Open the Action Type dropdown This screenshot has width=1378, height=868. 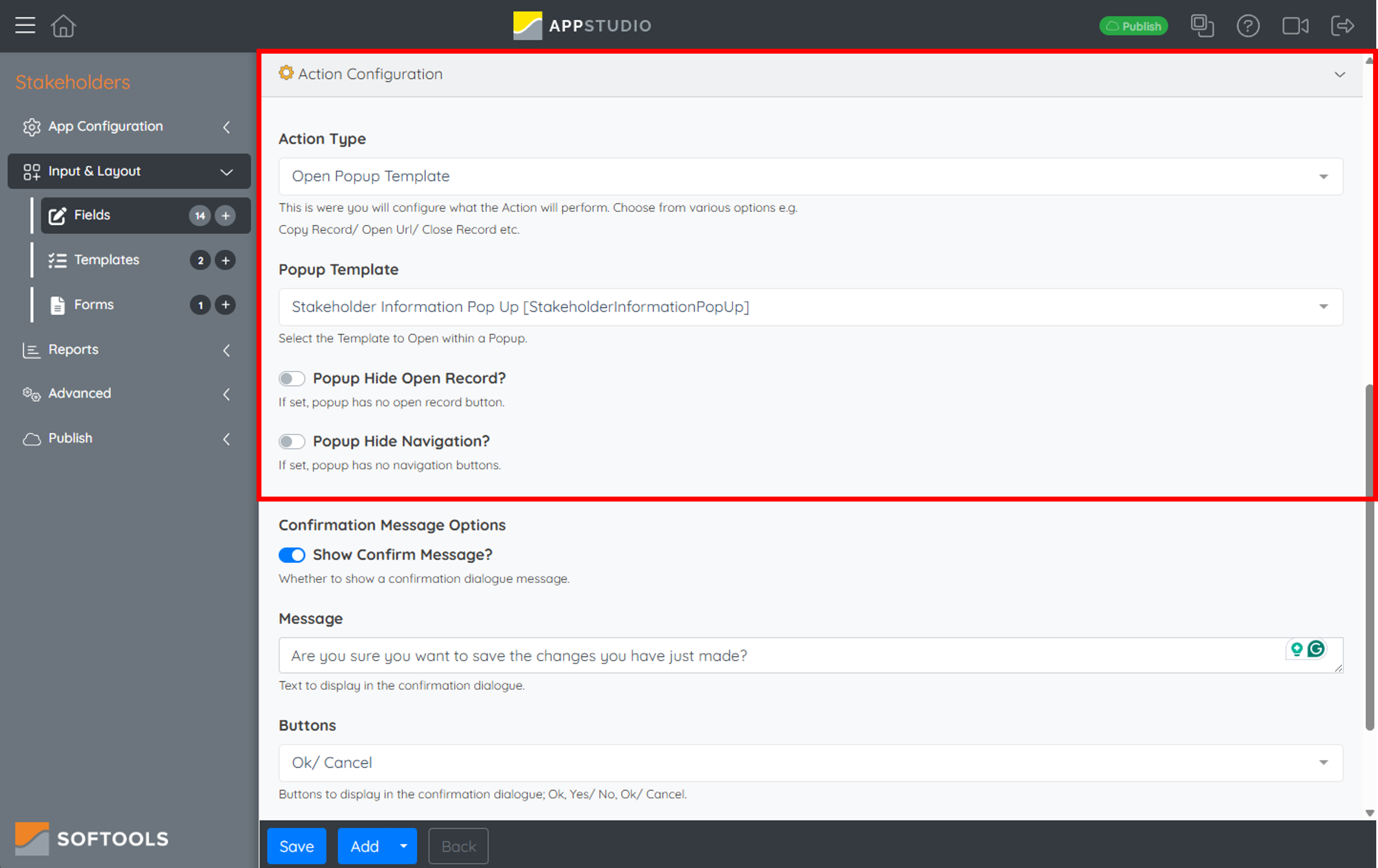(x=810, y=176)
